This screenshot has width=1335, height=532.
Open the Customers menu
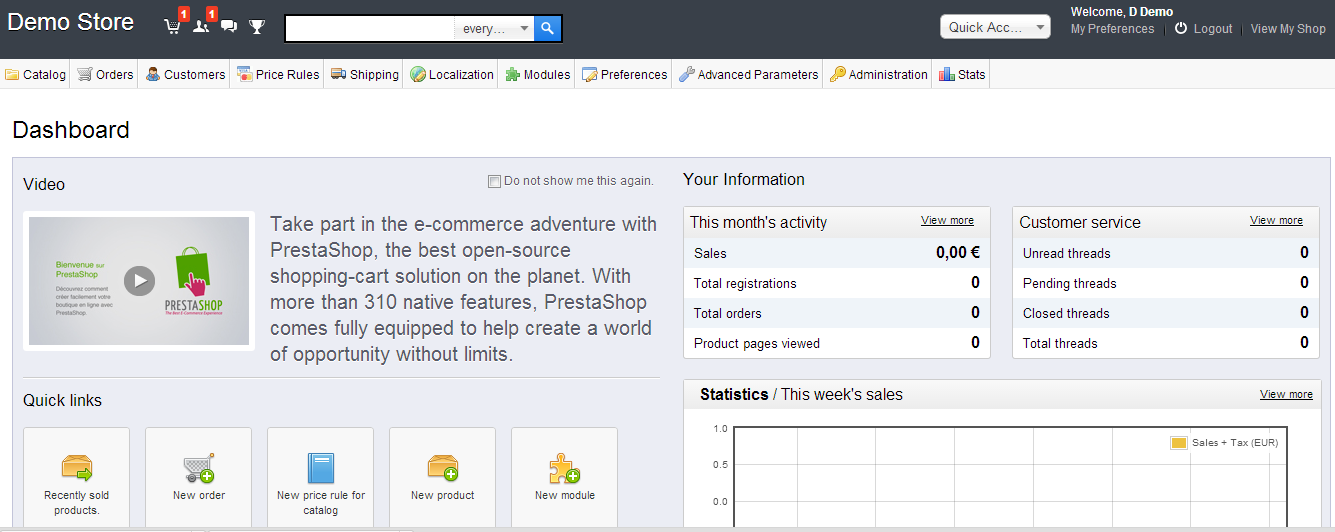point(185,74)
